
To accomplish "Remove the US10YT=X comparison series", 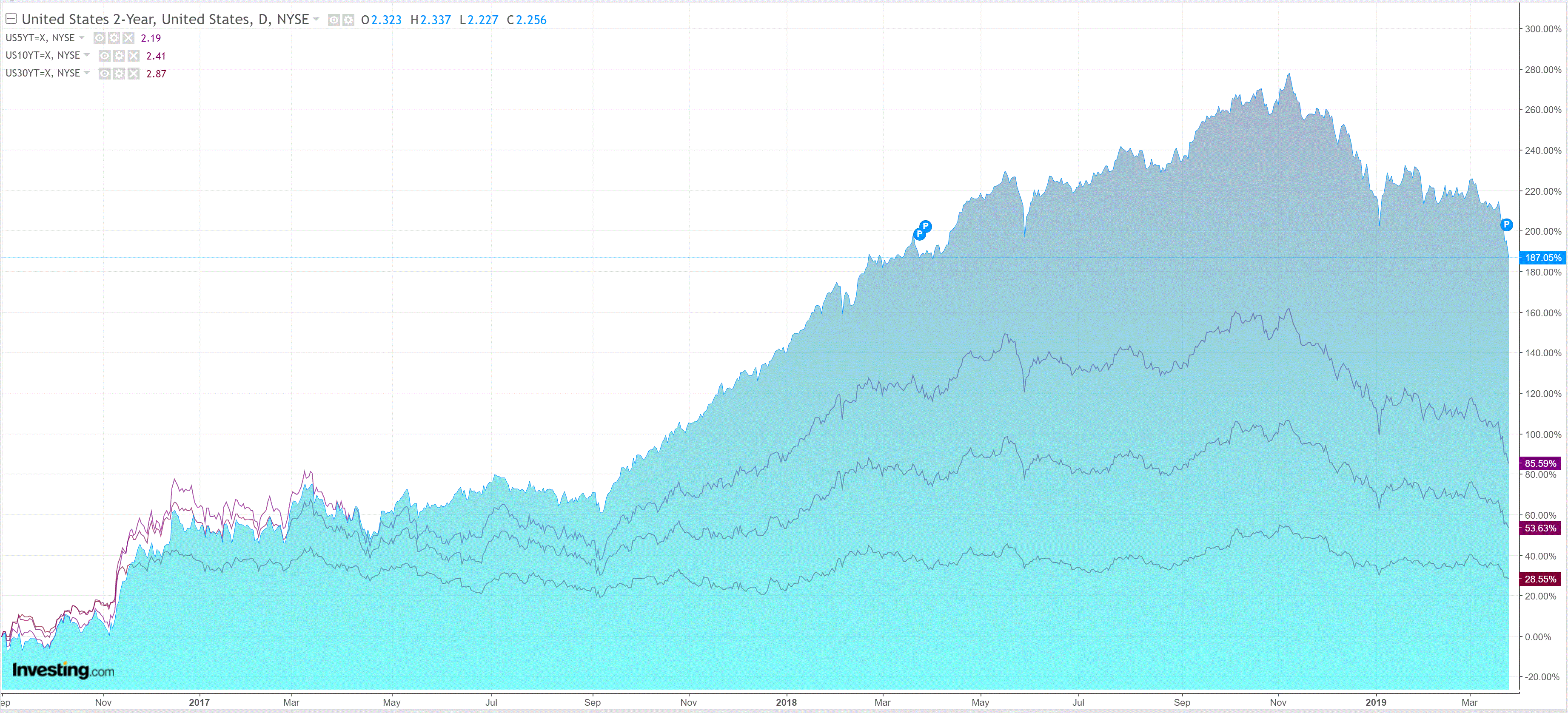I will pyautogui.click(x=134, y=56).
